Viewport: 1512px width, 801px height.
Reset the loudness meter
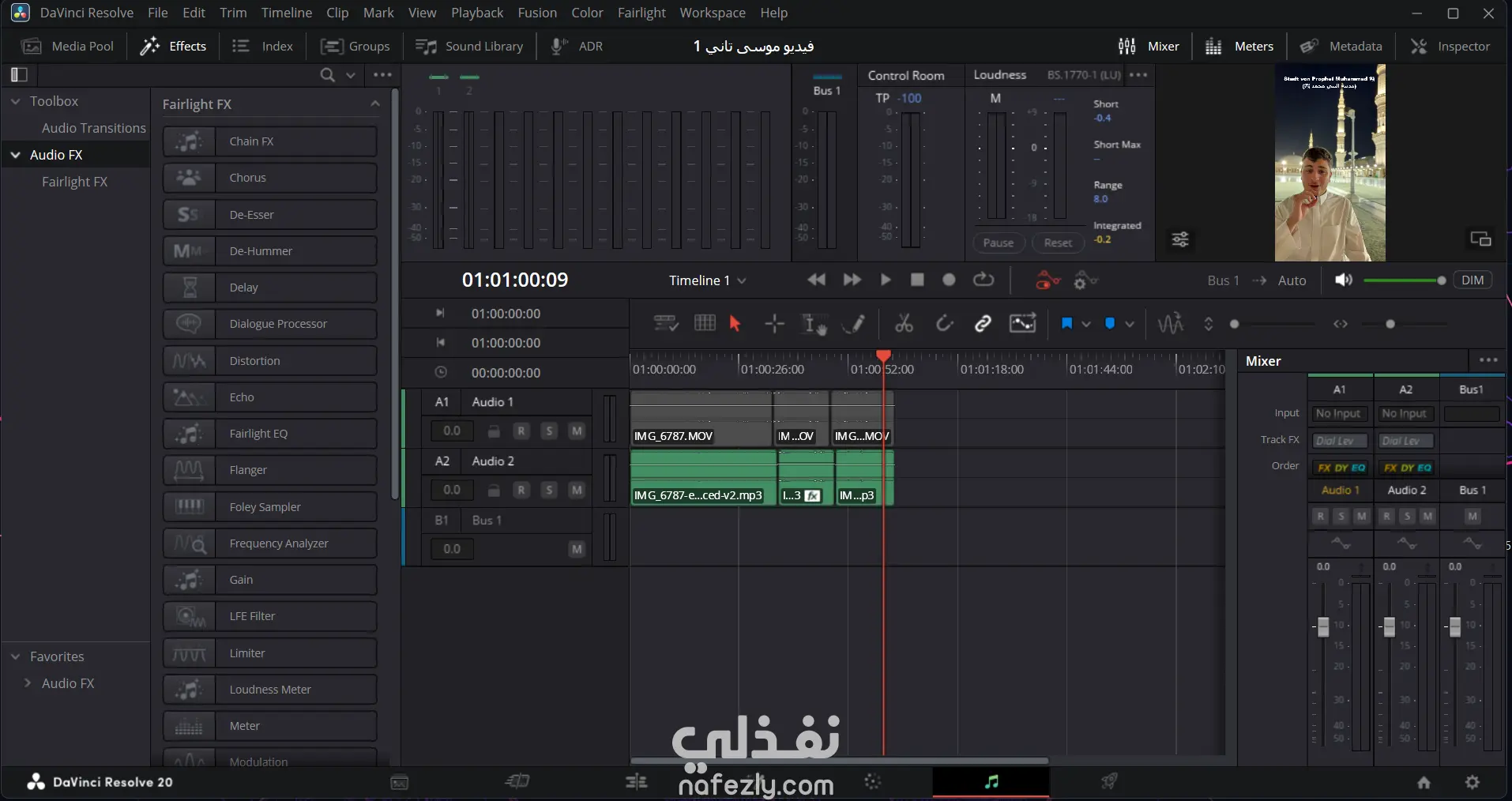(x=1058, y=243)
